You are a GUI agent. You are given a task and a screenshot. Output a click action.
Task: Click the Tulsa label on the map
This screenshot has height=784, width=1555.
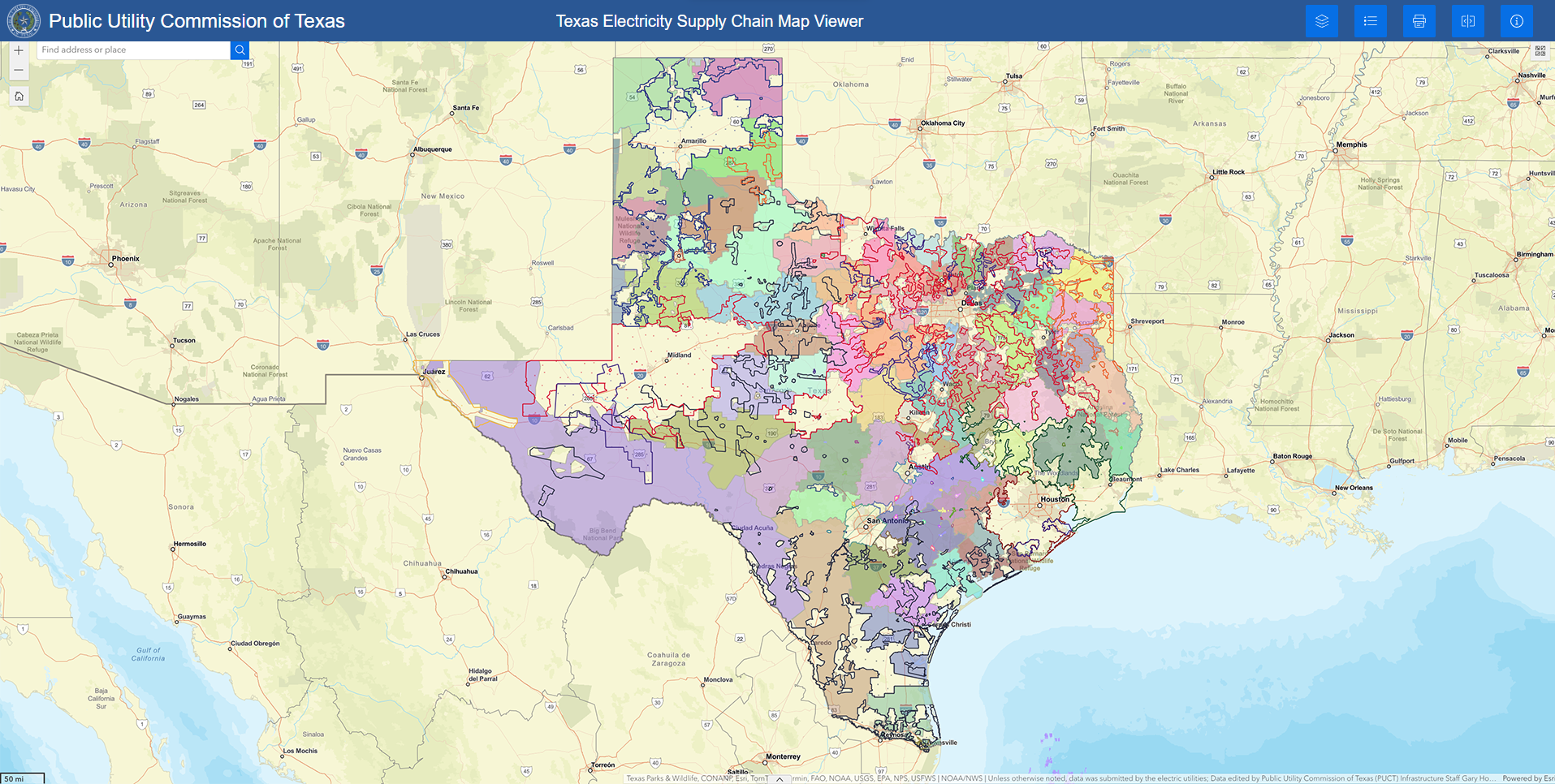(1014, 76)
